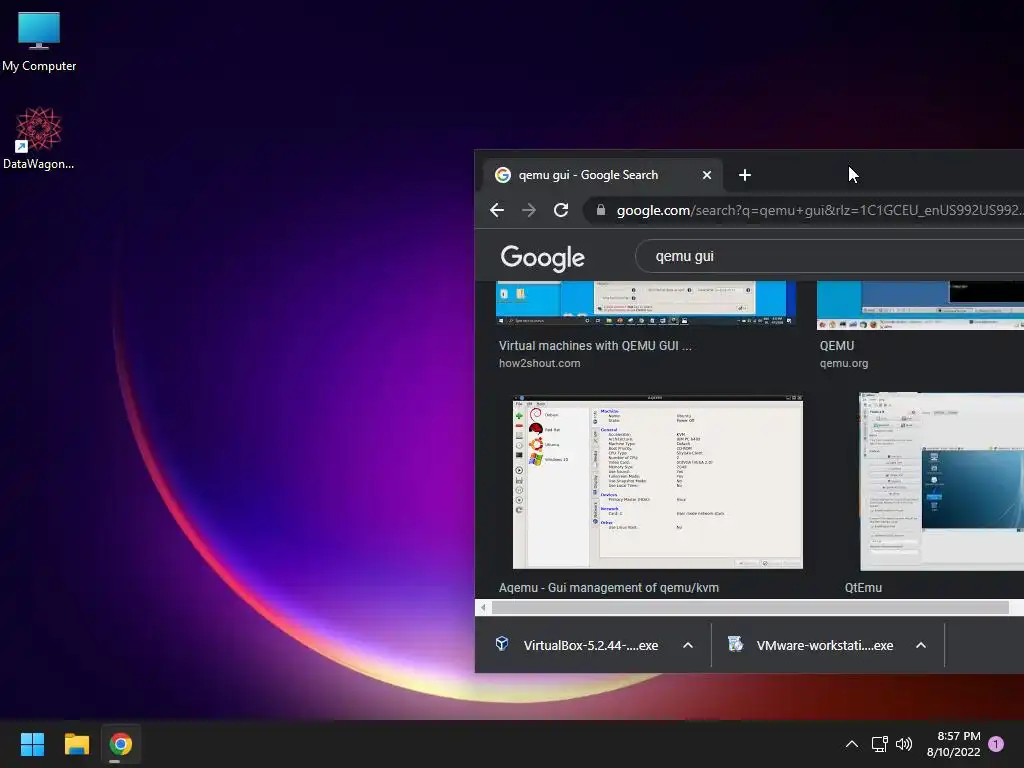View site security lock information
This screenshot has width=1024, height=768.
tap(601, 210)
